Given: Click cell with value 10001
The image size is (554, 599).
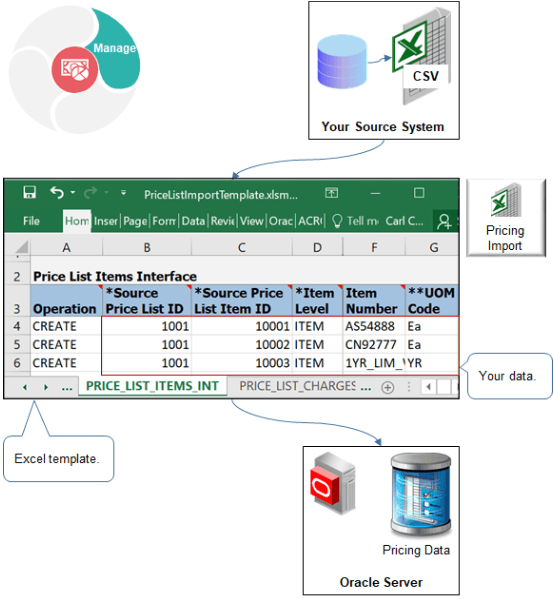Looking at the screenshot, I should [x=241, y=326].
